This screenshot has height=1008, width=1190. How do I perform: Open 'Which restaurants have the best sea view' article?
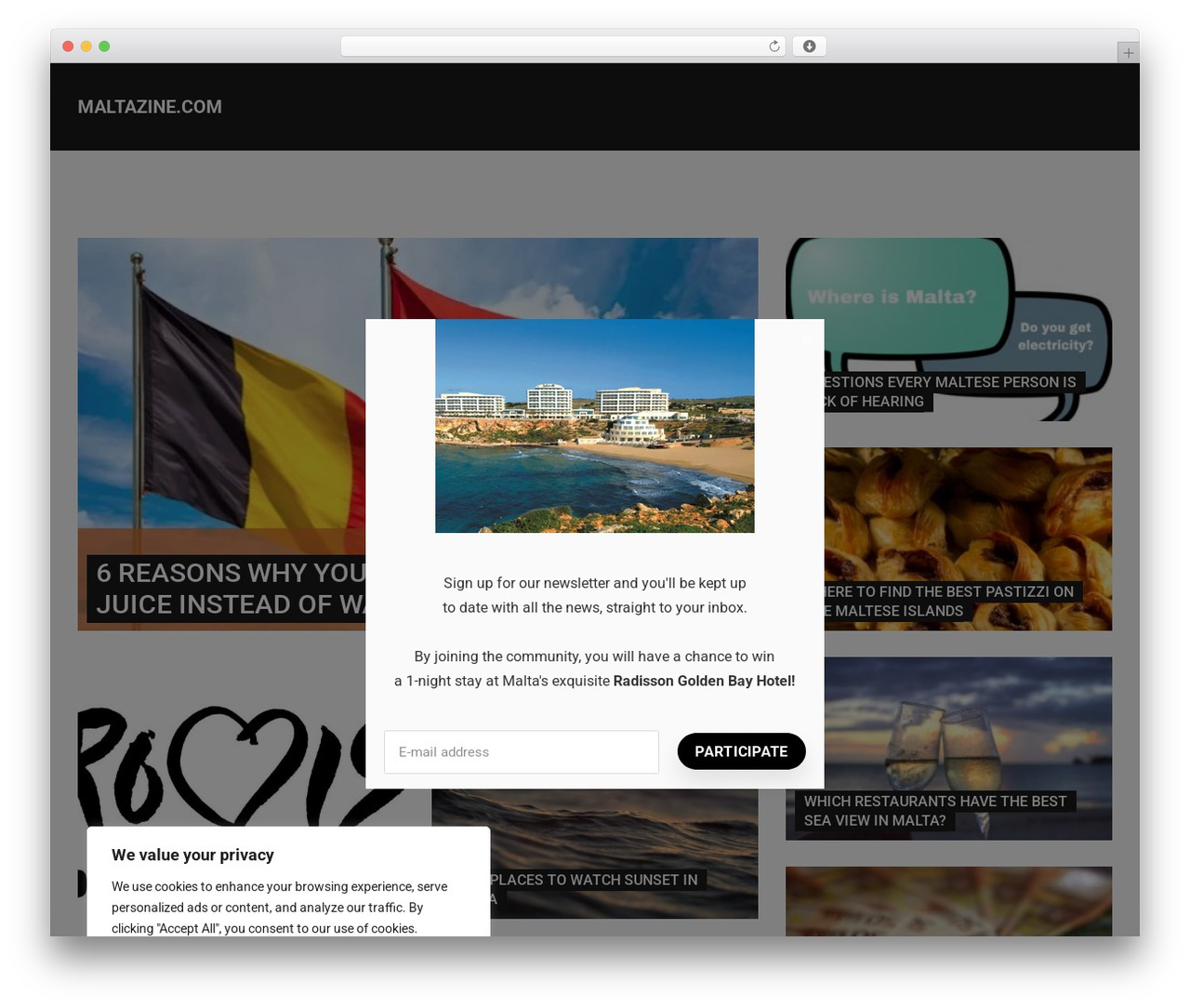[x=934, y=811]
